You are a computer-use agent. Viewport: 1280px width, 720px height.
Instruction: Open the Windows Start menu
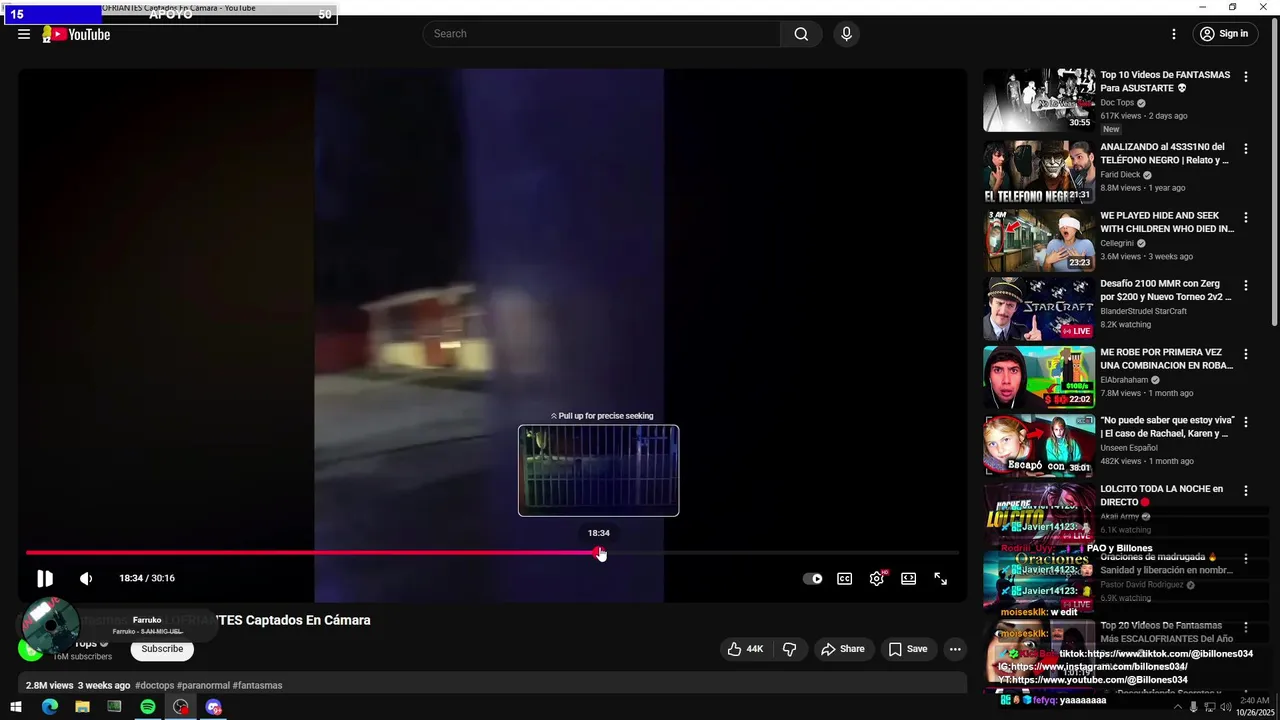16,707
